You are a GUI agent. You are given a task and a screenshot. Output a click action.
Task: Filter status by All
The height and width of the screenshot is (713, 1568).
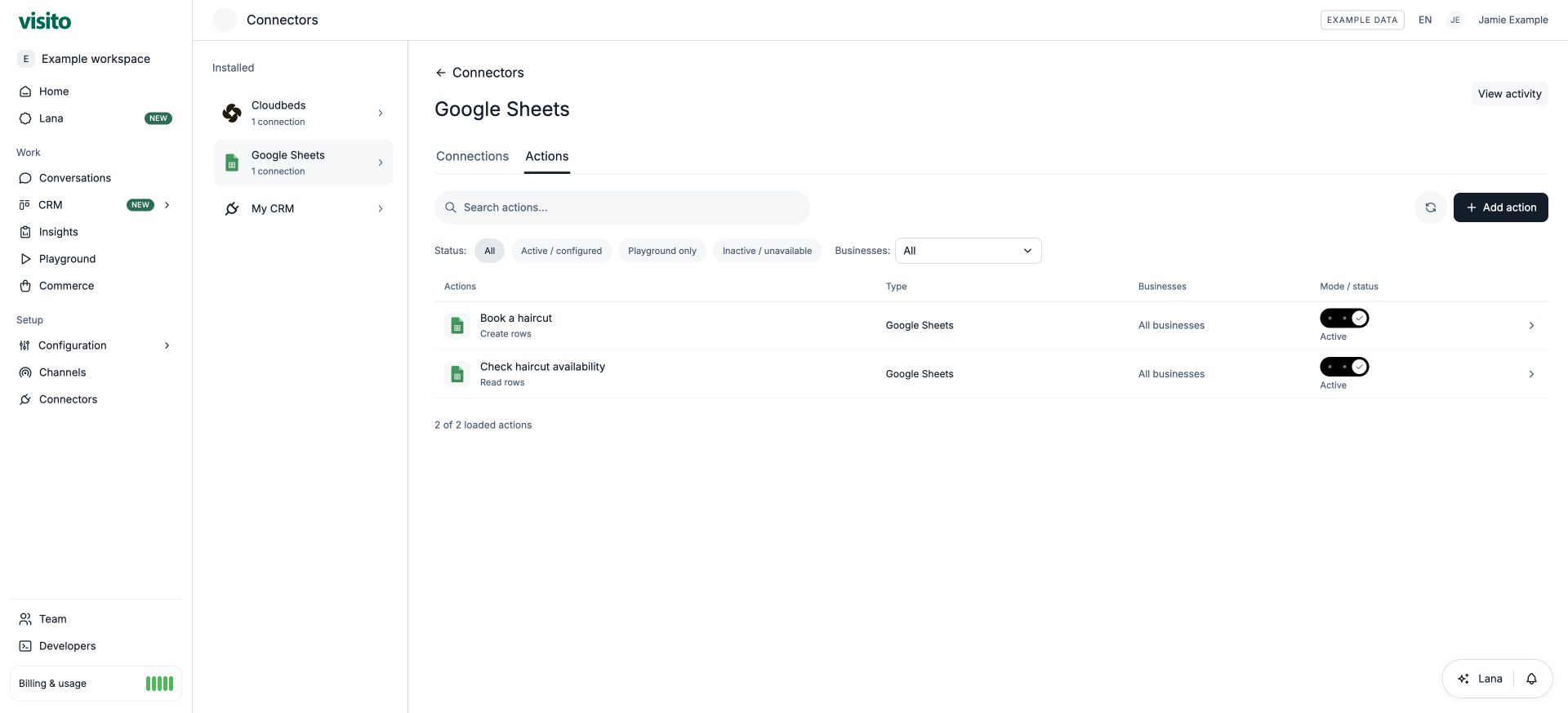point(490,251)
